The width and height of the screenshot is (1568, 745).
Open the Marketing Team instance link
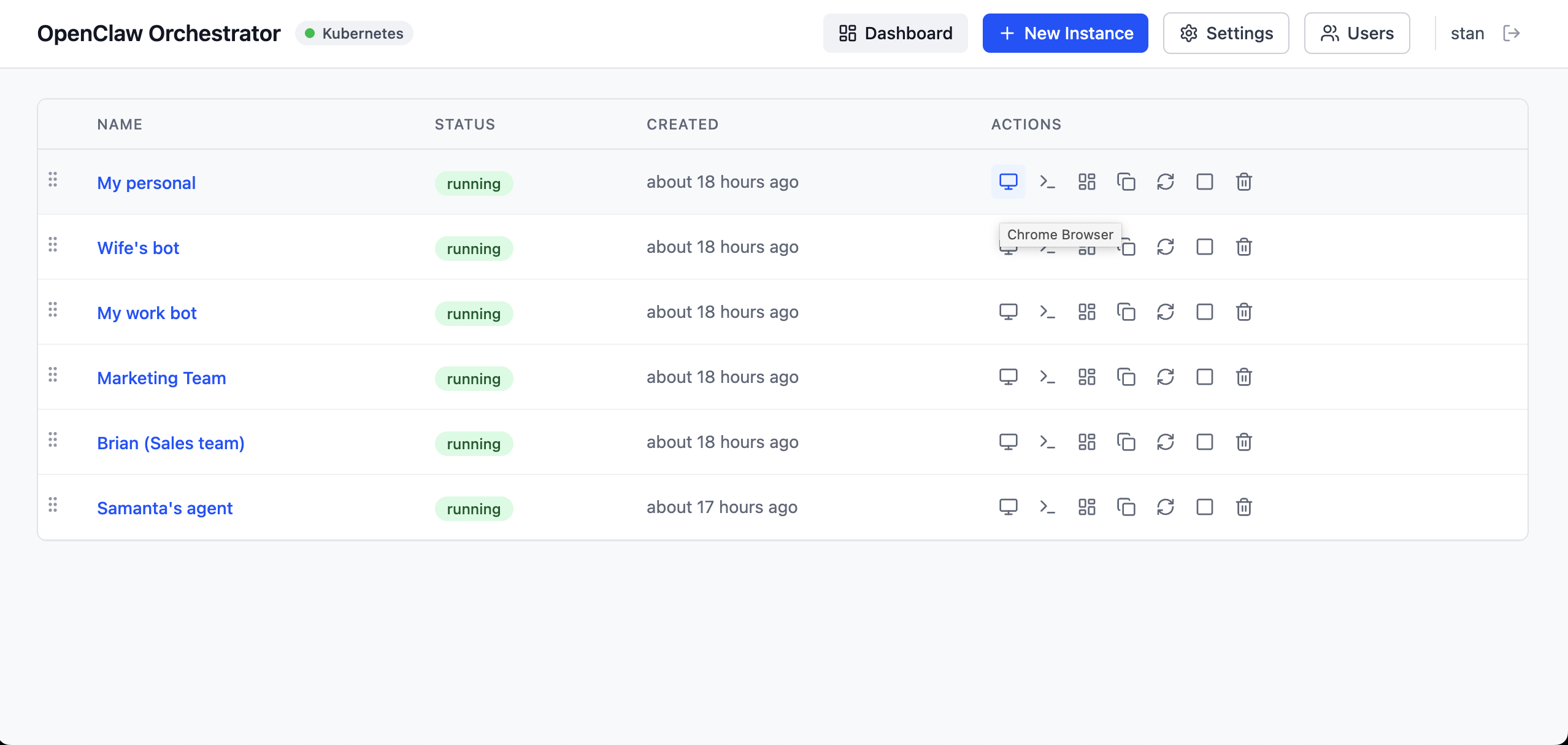coord(161,378)
